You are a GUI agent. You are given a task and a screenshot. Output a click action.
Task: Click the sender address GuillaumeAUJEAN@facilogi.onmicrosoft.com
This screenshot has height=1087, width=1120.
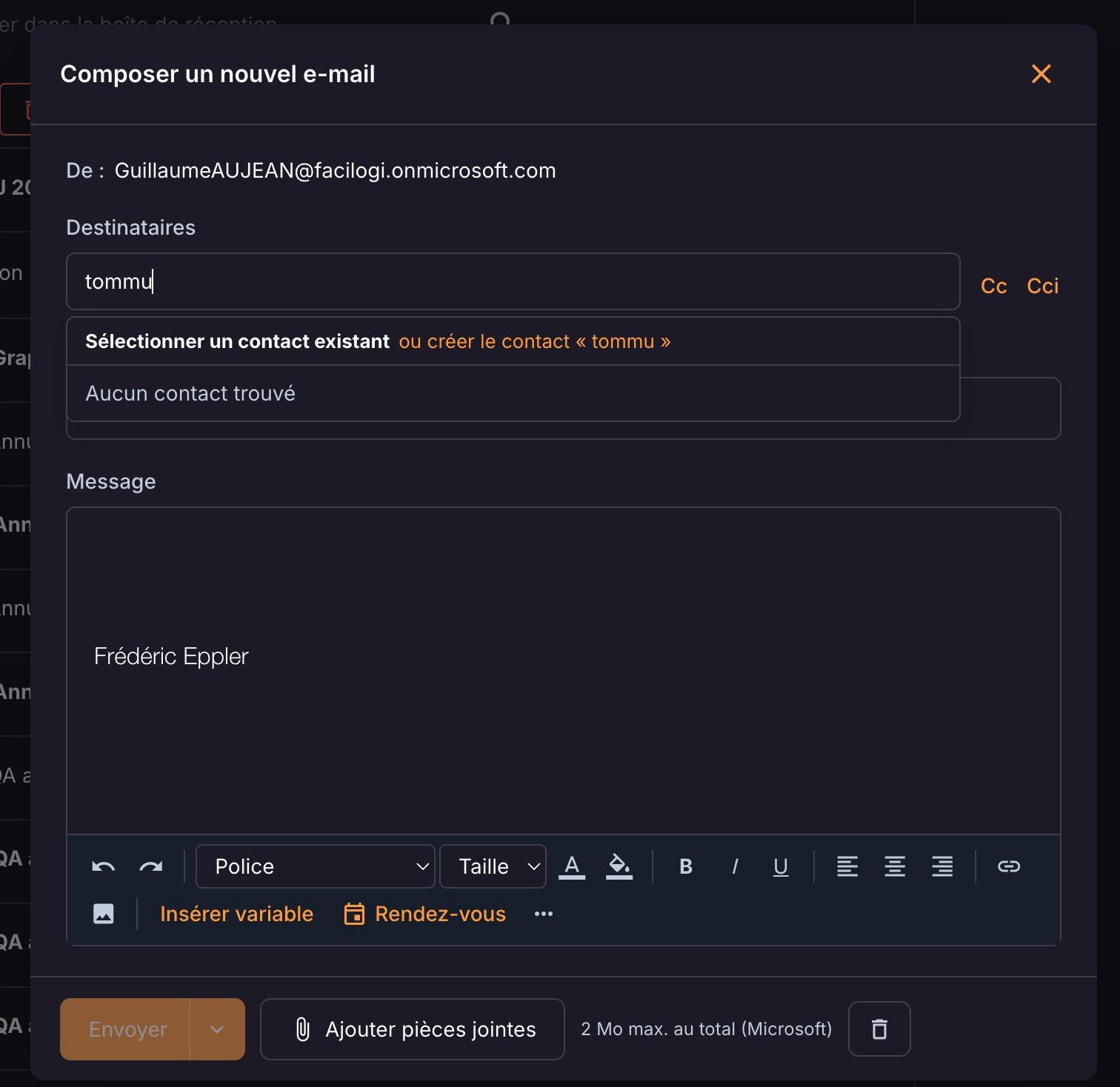click(x=336, y=170)
